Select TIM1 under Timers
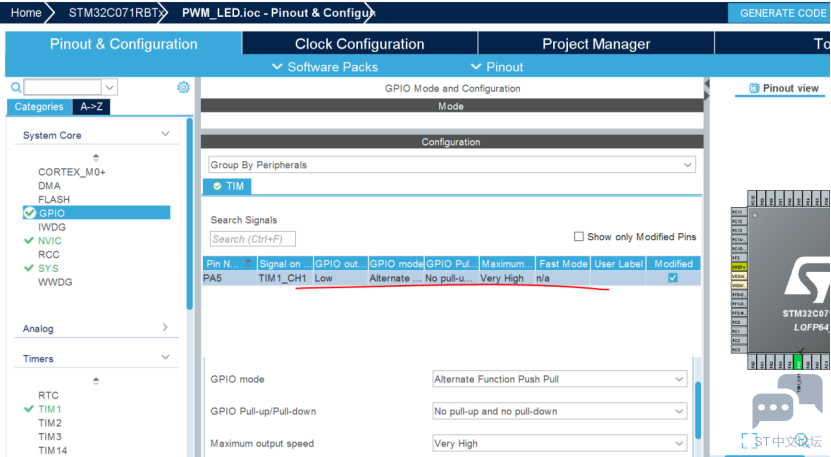Image resolution: width=831 pixels, height=457 pixels. point(50,409)
